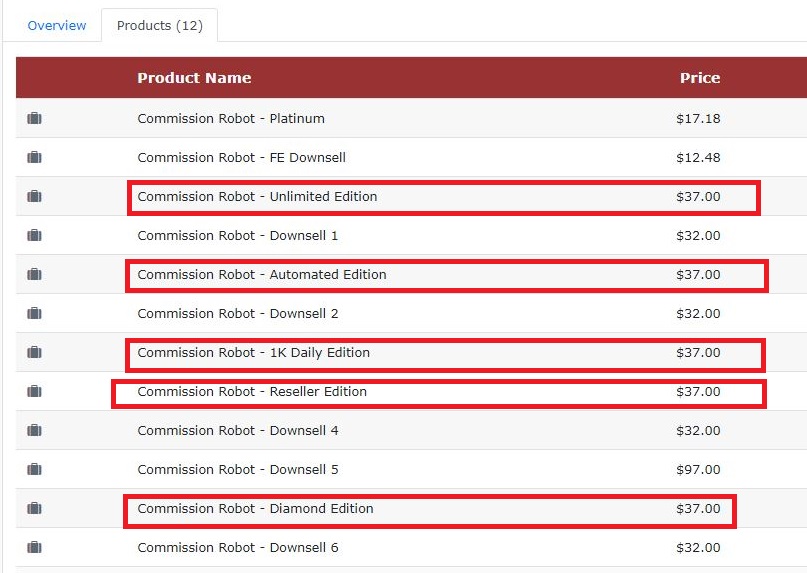The width and height of the screenshot is (807, 573).
Task: Click the briefcase icon beside FE Downsell
Action: coord(34,157)
